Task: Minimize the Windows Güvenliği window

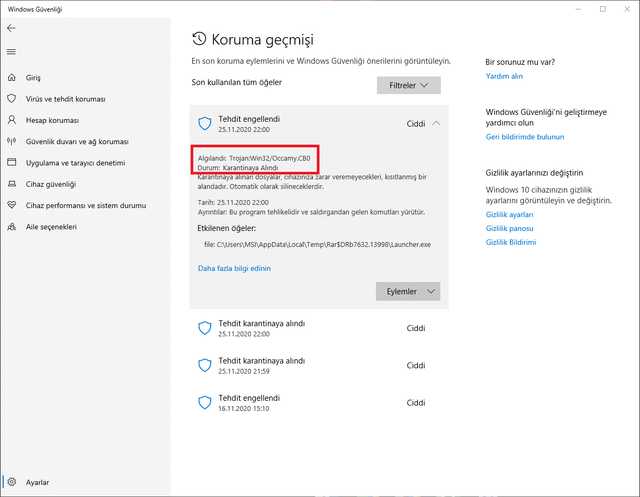Action: pos(578,9)
